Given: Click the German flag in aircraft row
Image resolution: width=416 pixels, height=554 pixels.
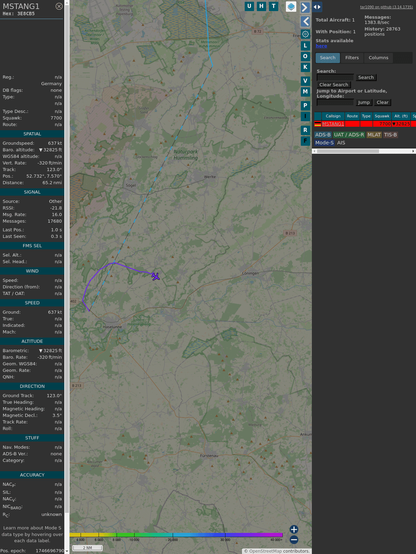Looking at the screenshot, I should pyautogui.click(x=318, y=124).
